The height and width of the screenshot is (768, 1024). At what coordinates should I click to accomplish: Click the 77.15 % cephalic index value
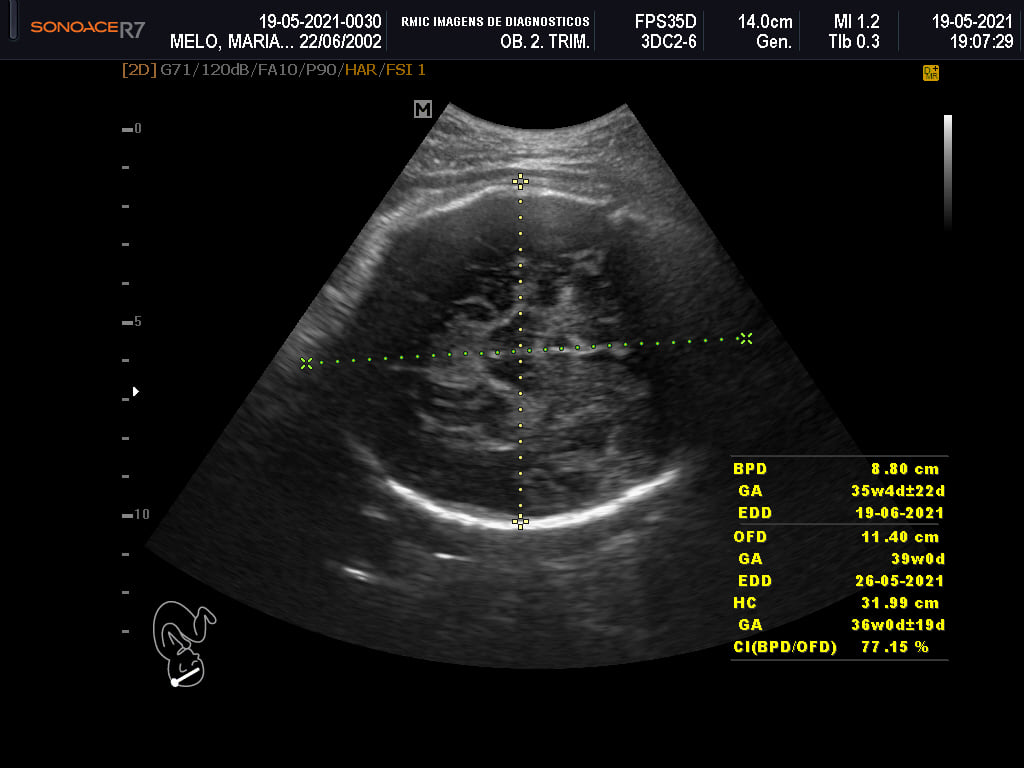pyautogui.click(x=895, y=647)
